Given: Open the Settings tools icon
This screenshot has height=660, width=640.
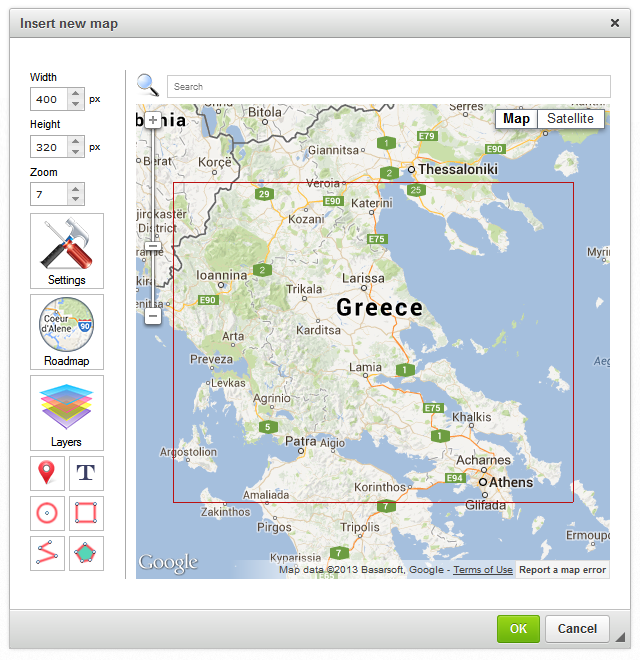Looking at the screenshot, I should point(67,250).
